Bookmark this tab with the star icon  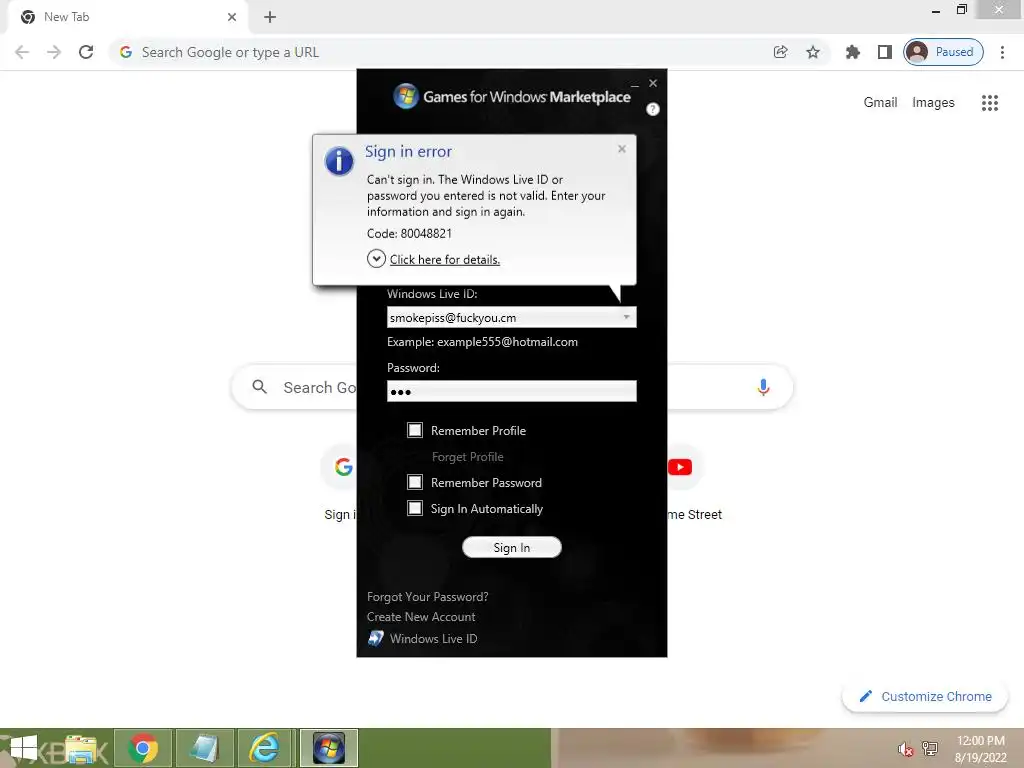[812, 52]
